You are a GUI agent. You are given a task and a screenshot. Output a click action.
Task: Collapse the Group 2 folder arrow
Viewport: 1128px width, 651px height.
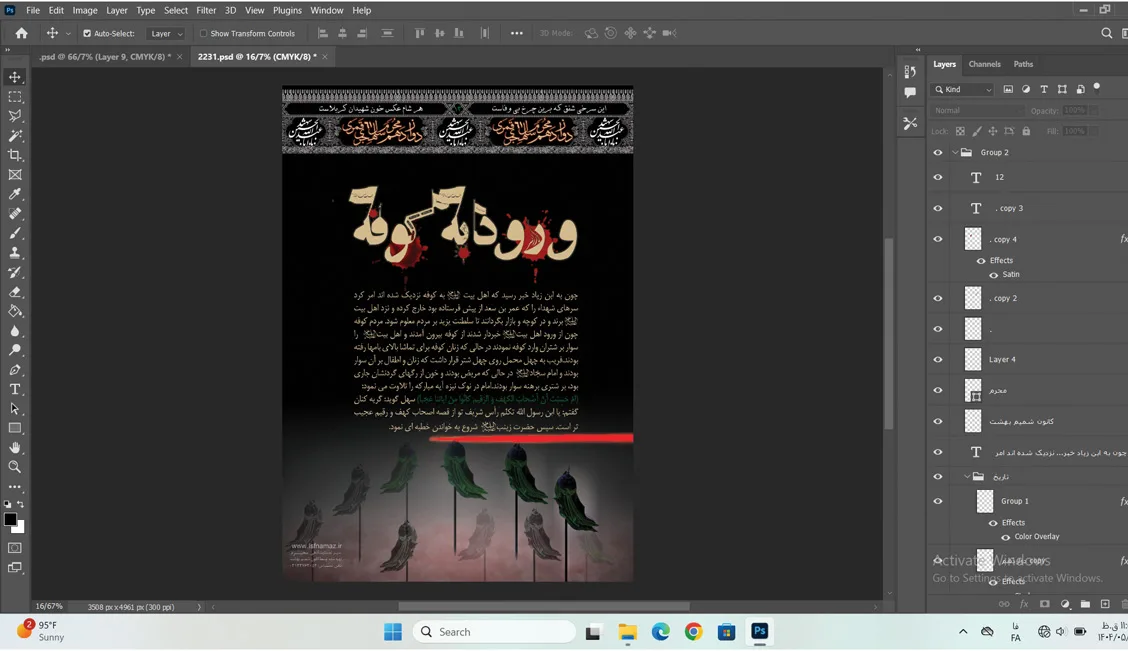coord(955,152)
